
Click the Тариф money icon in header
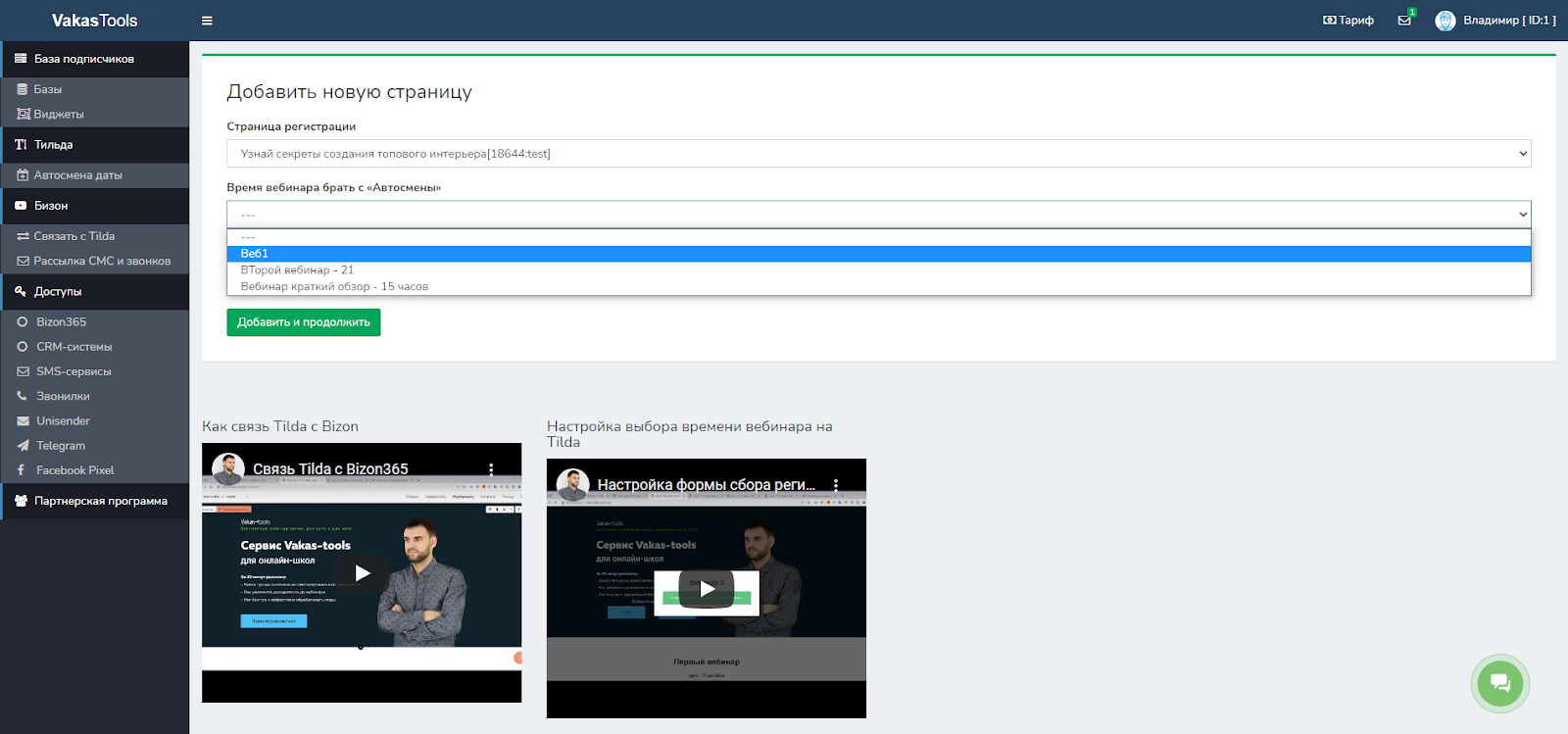click(1329, 21)
